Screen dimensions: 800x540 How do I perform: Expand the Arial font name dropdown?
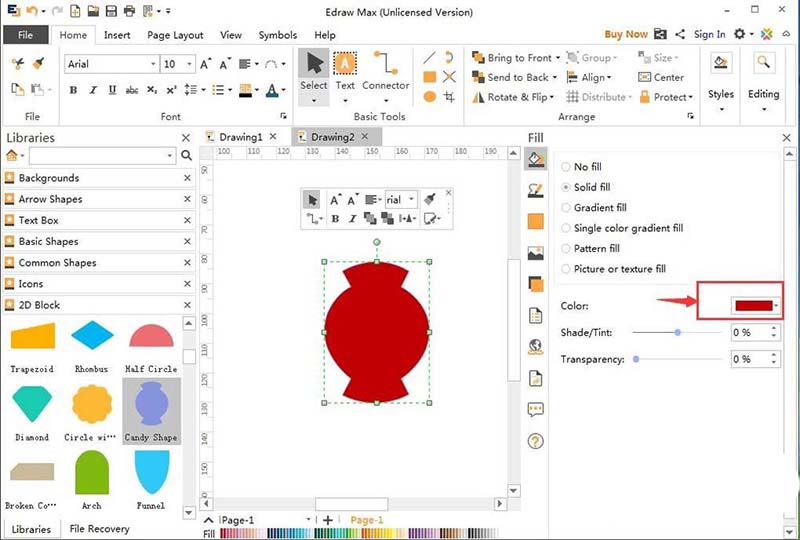point(152,64)
